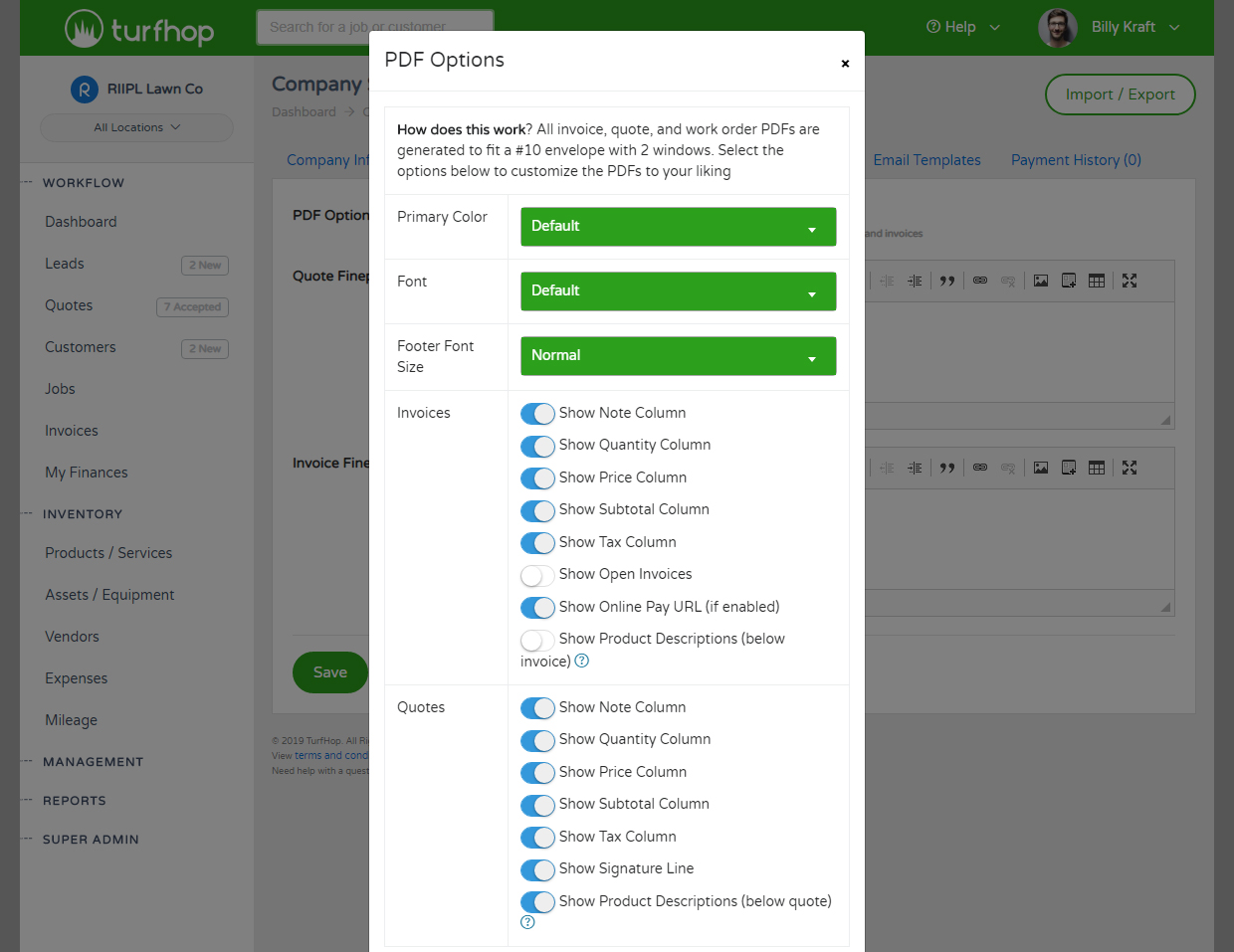Image resolution: width=1234 pixels, height=952 pixels.
Task: Maximize the Quote Fineprint editor to fullscreen
Action: [1129, 281]
